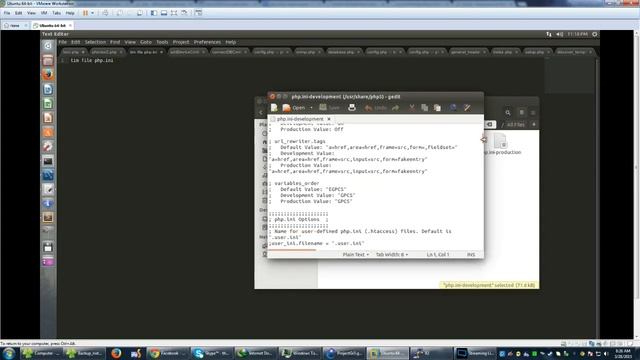Screen dimensions: 640x360
Task: Open the Ubuntu Dash from launcher
Action: click(x=48, y=46)
